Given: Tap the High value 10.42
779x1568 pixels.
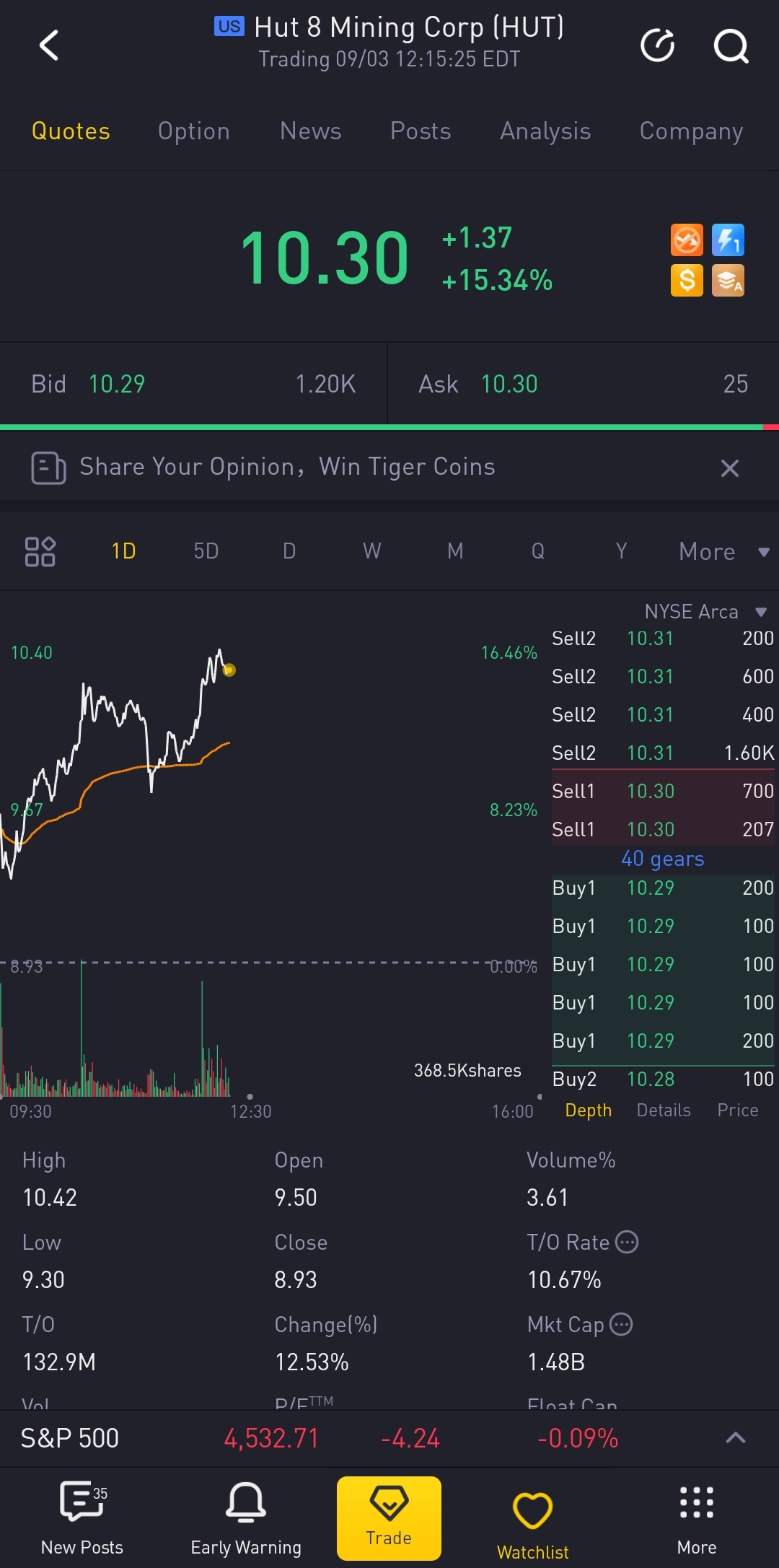Looking at the screenshot, I should coord(50,1198).
